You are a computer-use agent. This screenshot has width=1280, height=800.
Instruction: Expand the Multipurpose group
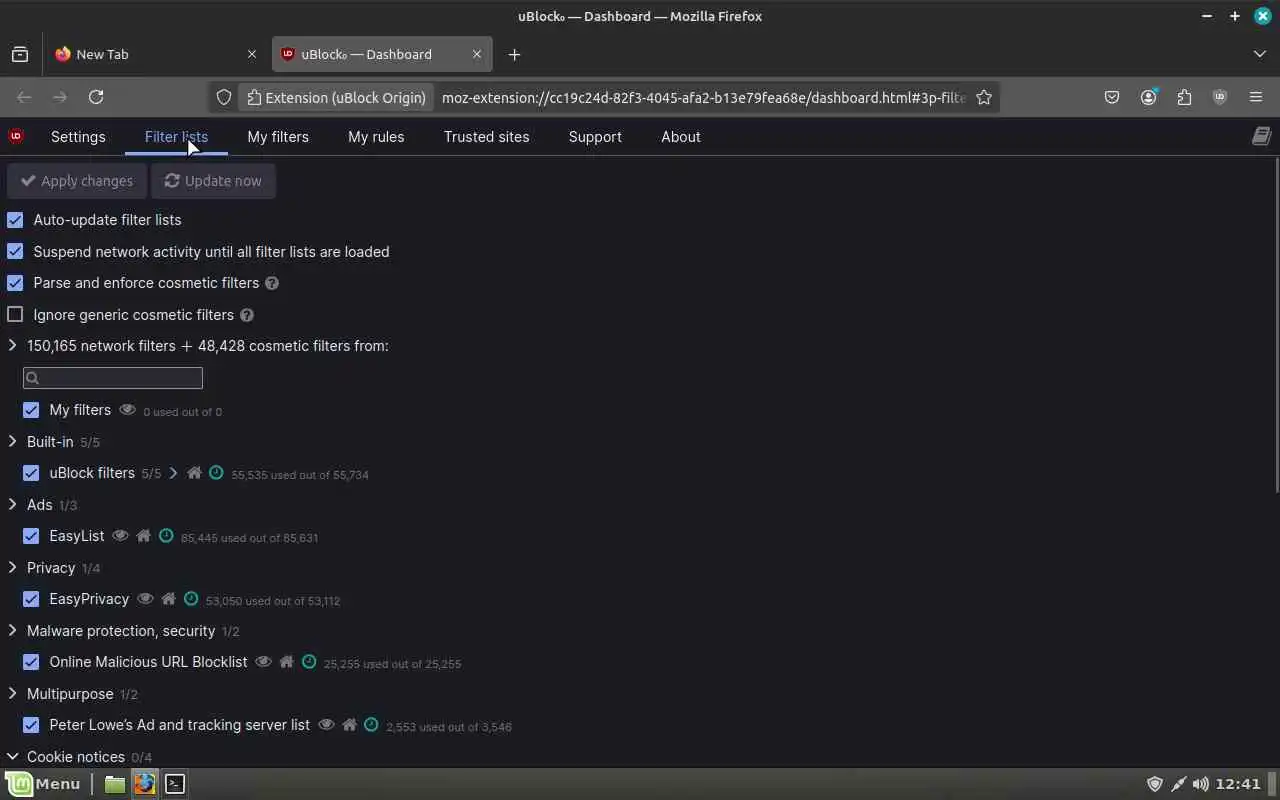pyautogui.click(x=12, y=693)
